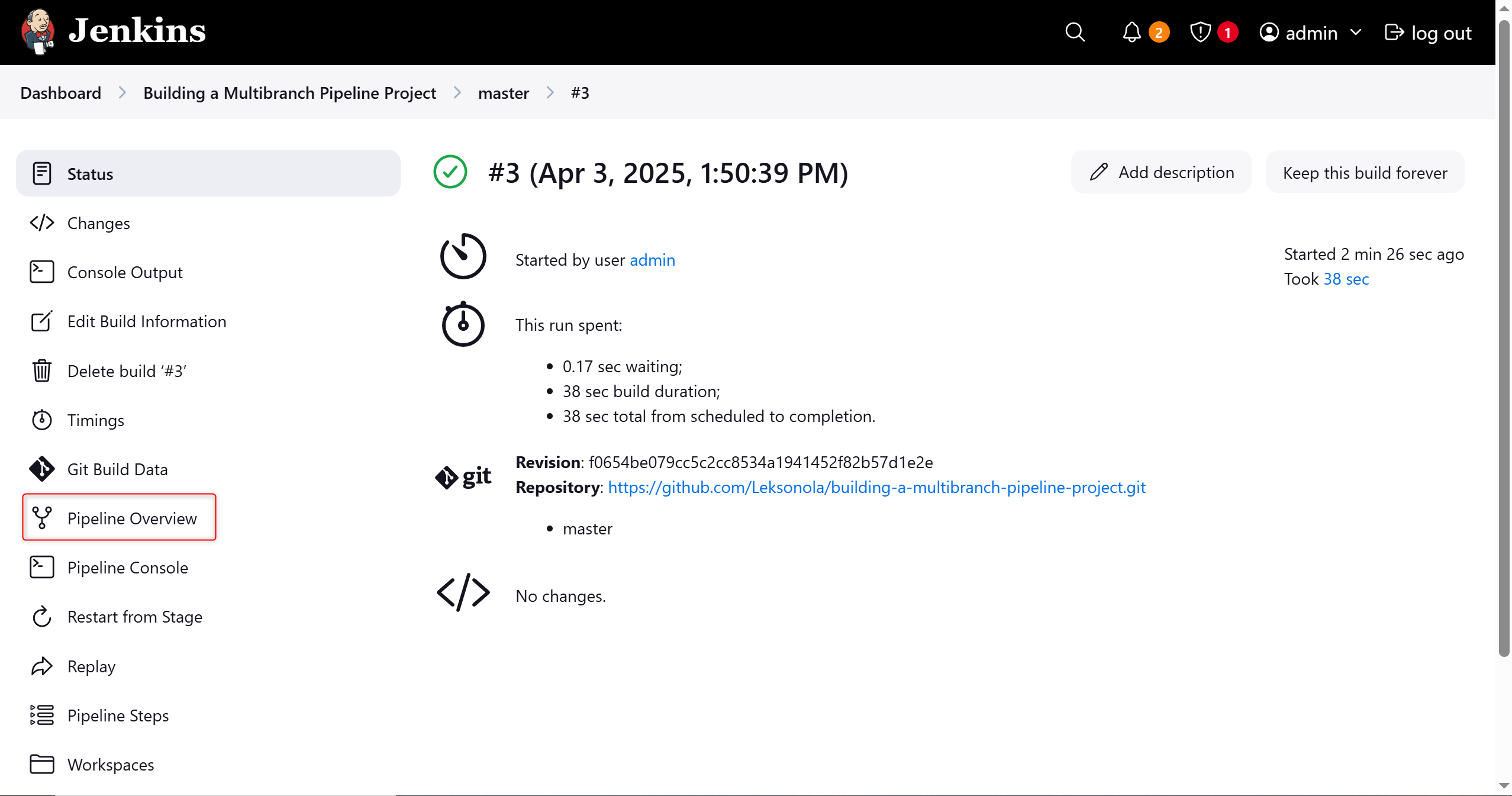Expand the breadcrumb chevron after project name
Image resolution: width=1512 pixels, height=796 pixels.
point(457,92)
